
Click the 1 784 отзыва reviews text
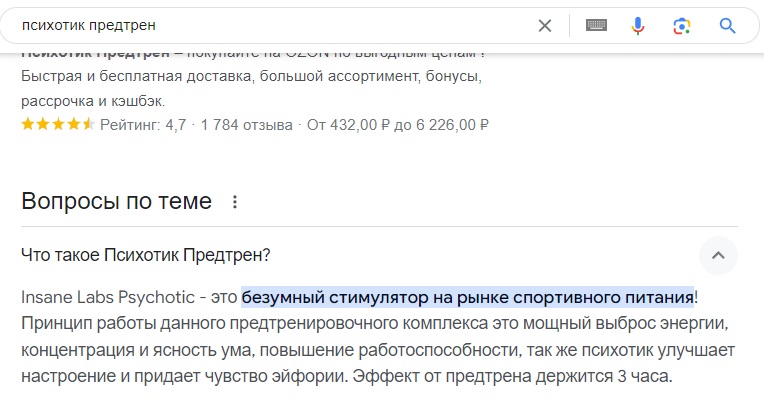[x=247, y=125]
